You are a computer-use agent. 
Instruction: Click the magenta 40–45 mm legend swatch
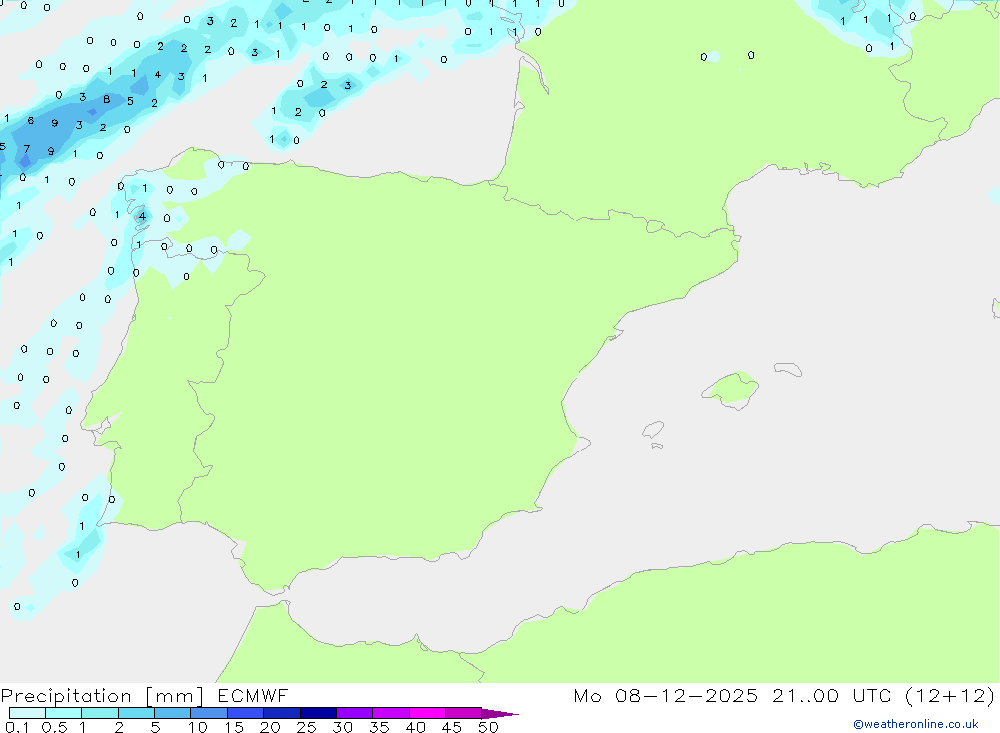tap(427, 714)
